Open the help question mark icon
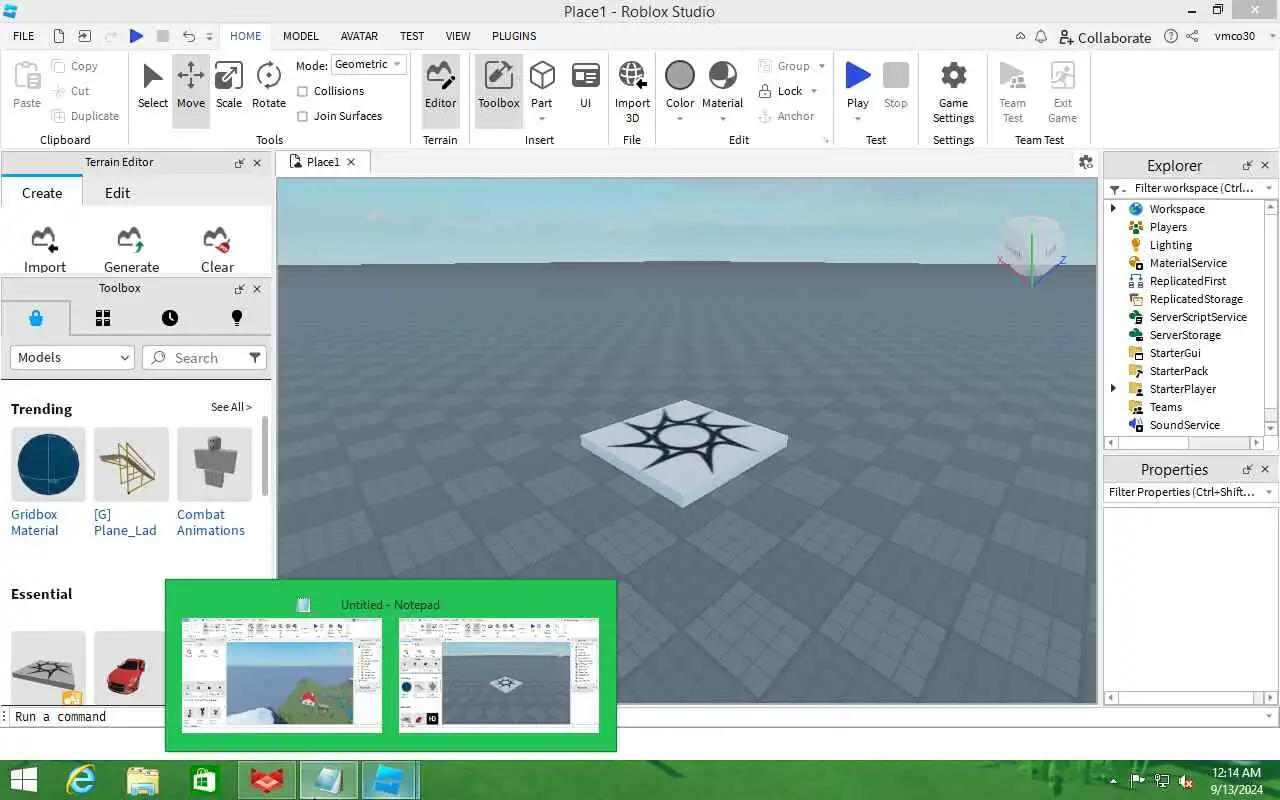The width and height of the screenshot is (1280, 800). click(x=1171, y=36)
